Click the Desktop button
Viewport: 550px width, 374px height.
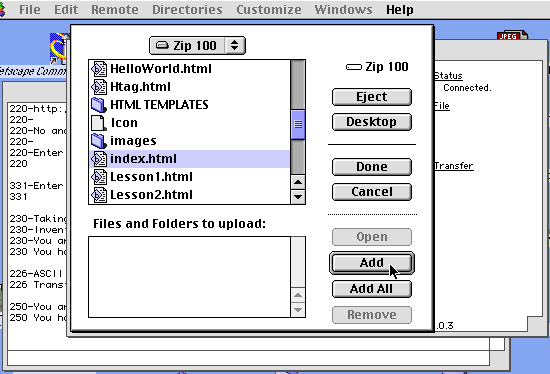(x=372, y=122)
